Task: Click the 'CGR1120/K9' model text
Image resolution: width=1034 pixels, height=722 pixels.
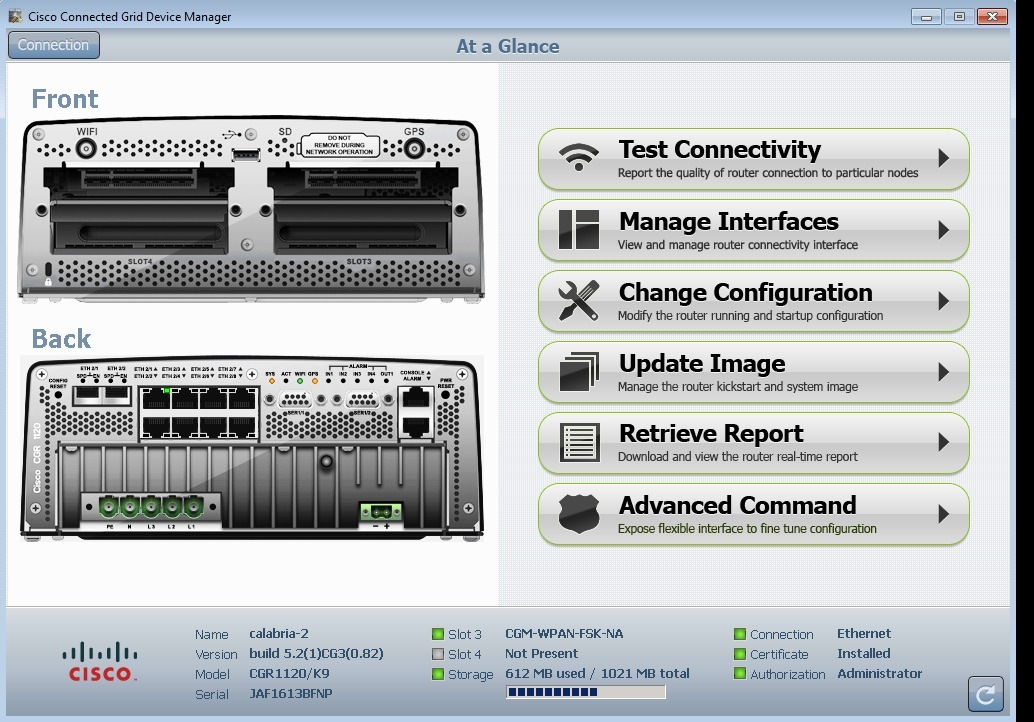Action: (289, 673)
